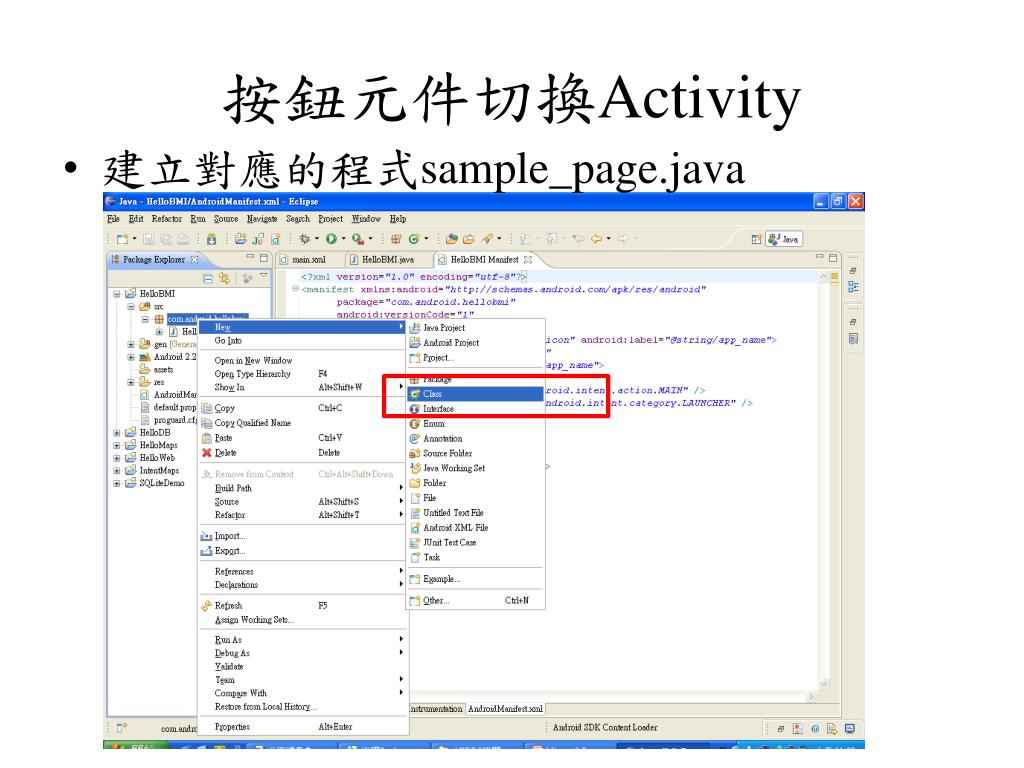1024x768 pixels.
Task: Click the Save toolbar icon
Action: point(148,239)
